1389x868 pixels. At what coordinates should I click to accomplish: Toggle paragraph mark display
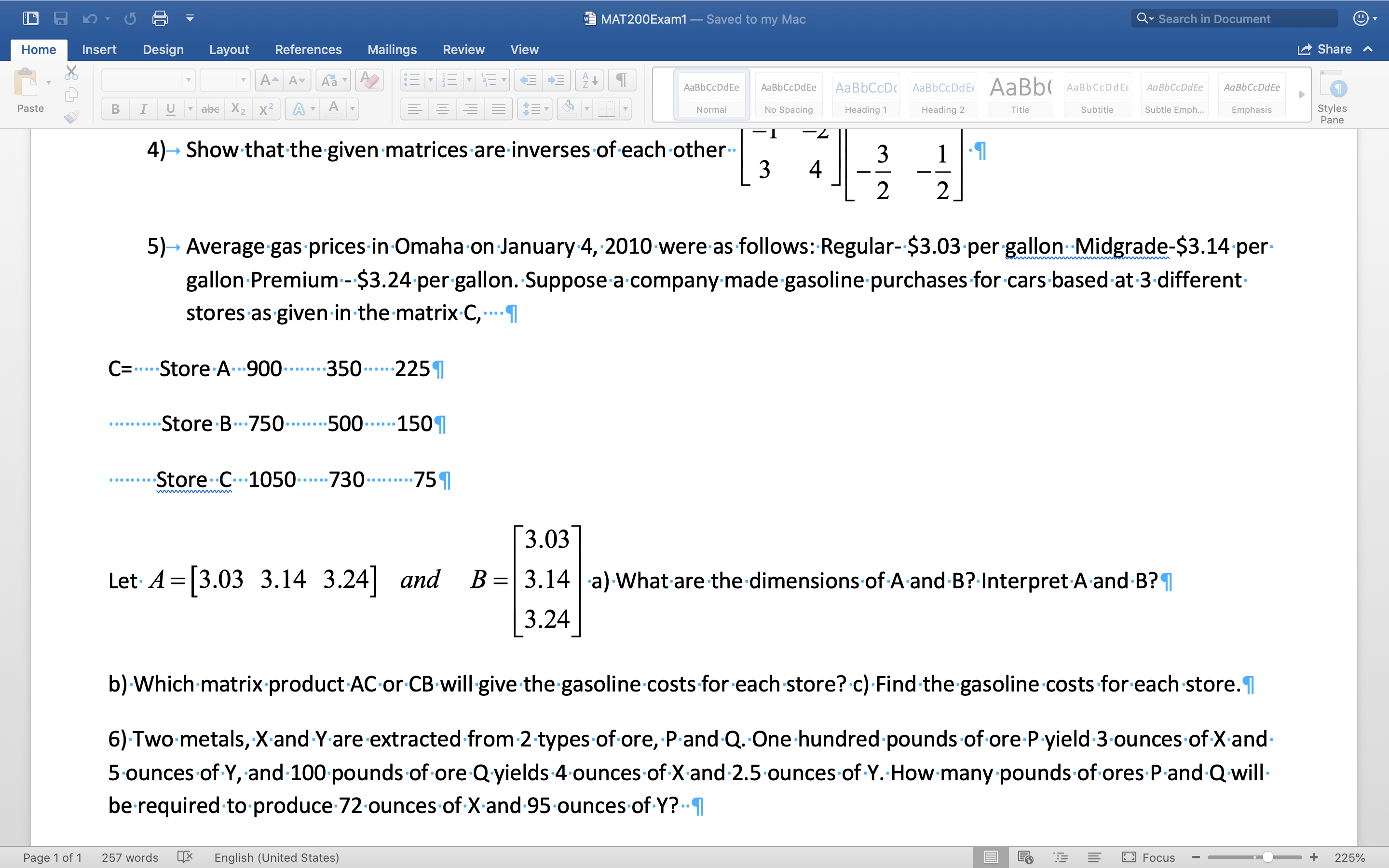point(622,80)
